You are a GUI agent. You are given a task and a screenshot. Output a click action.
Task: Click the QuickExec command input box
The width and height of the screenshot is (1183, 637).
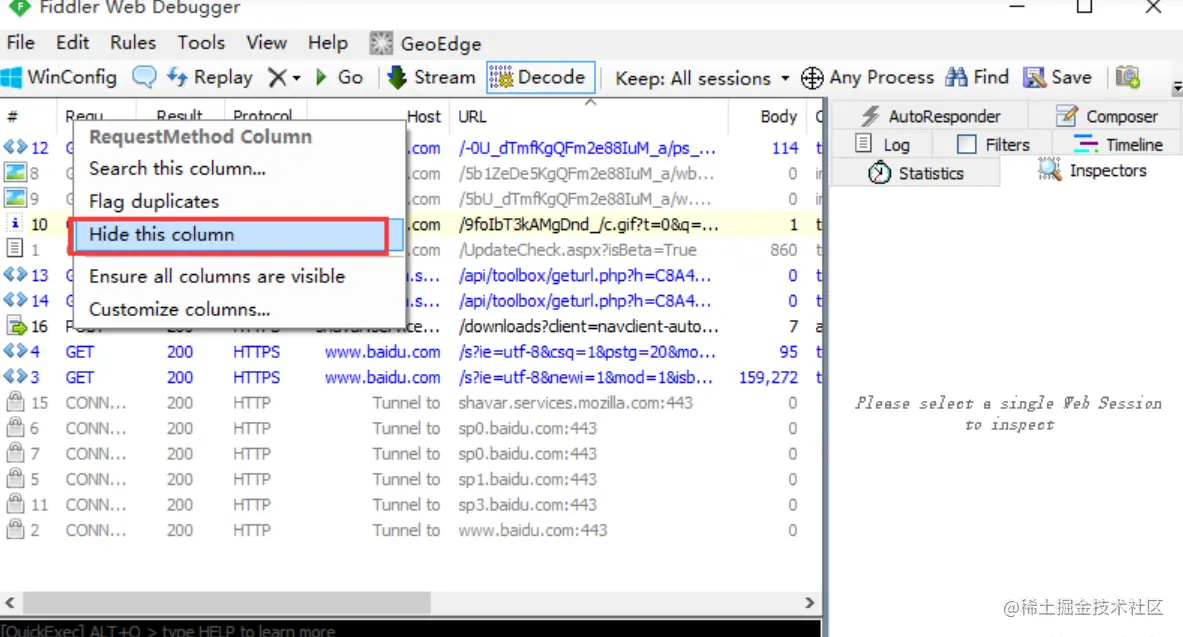pos(410,629)
